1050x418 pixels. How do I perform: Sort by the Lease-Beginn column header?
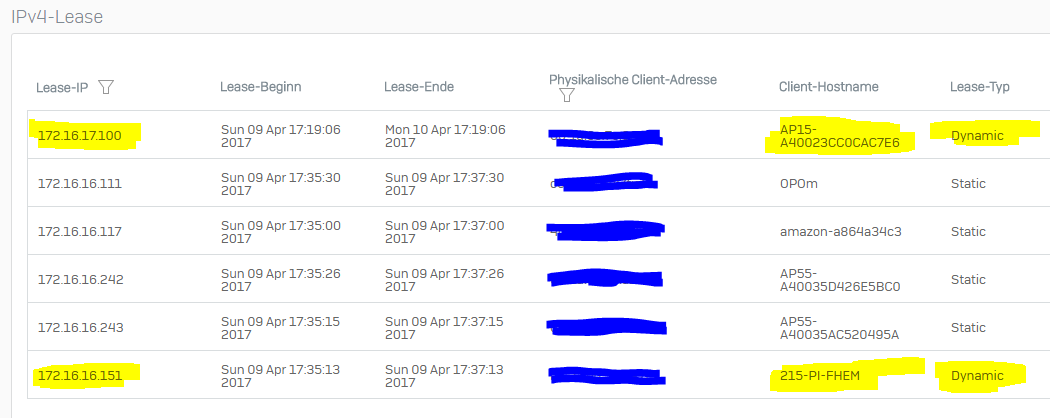click(260, 86)
